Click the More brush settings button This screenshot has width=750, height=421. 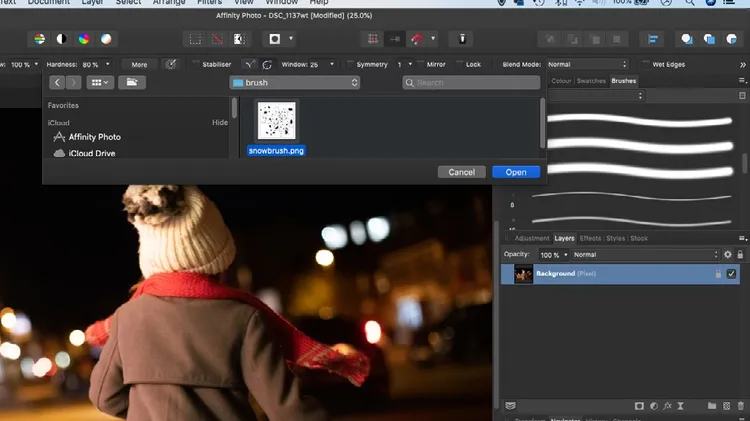(139, 65)
